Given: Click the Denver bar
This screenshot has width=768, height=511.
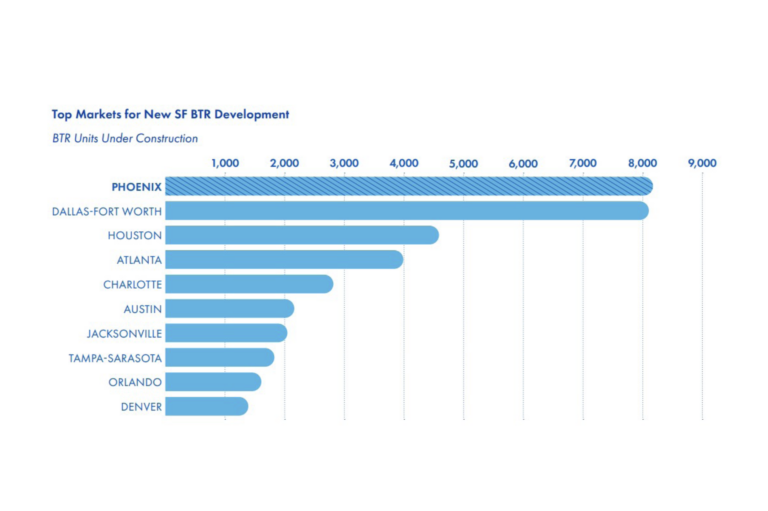Looking at the screenshot, I should coord(206,406).
